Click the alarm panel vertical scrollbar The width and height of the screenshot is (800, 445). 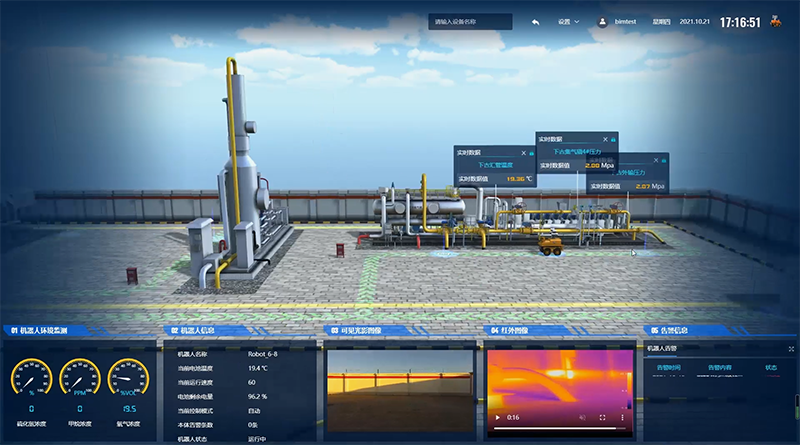coord(797,407)
